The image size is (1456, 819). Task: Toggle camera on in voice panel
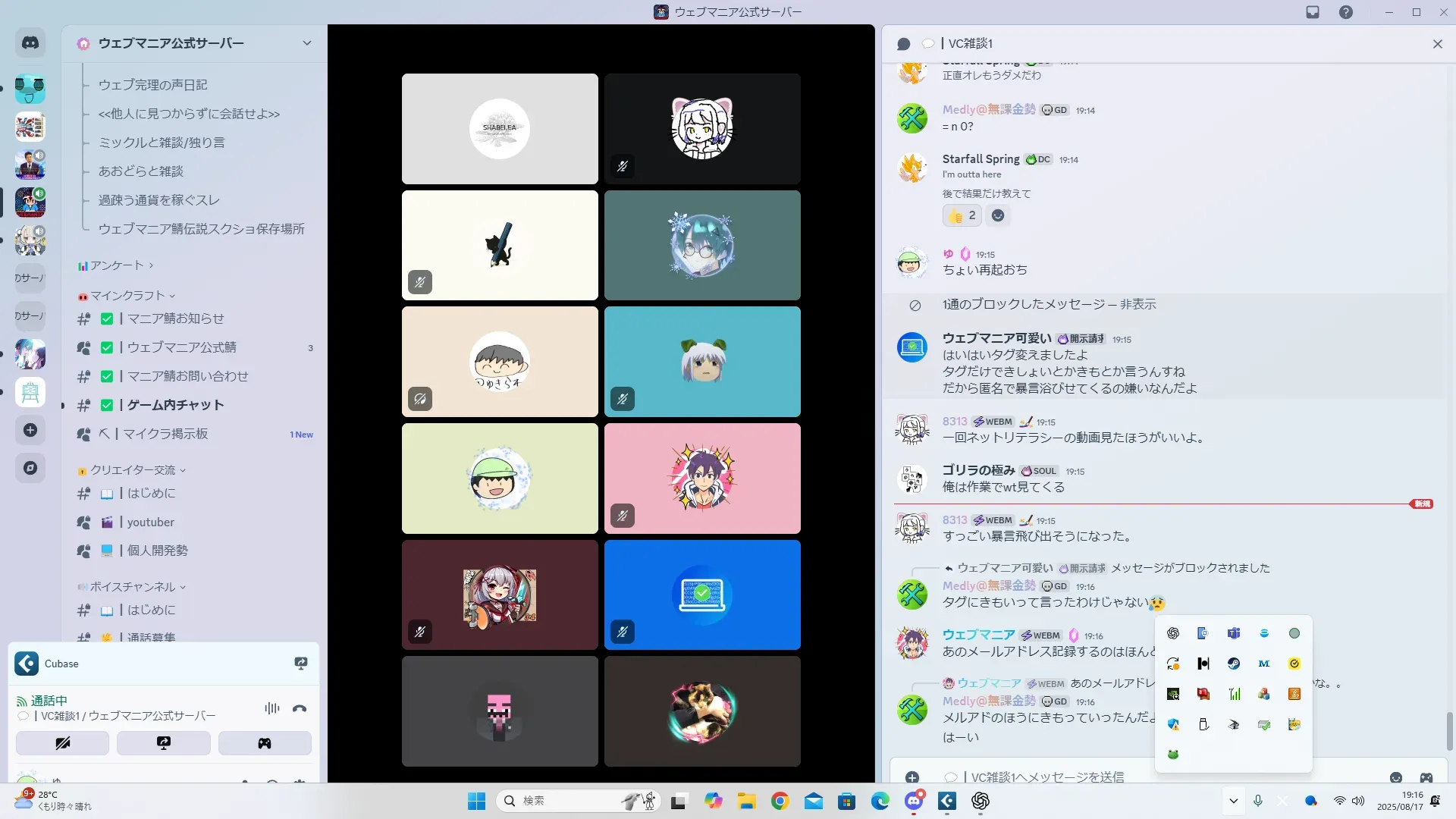[x=62, y=743]
